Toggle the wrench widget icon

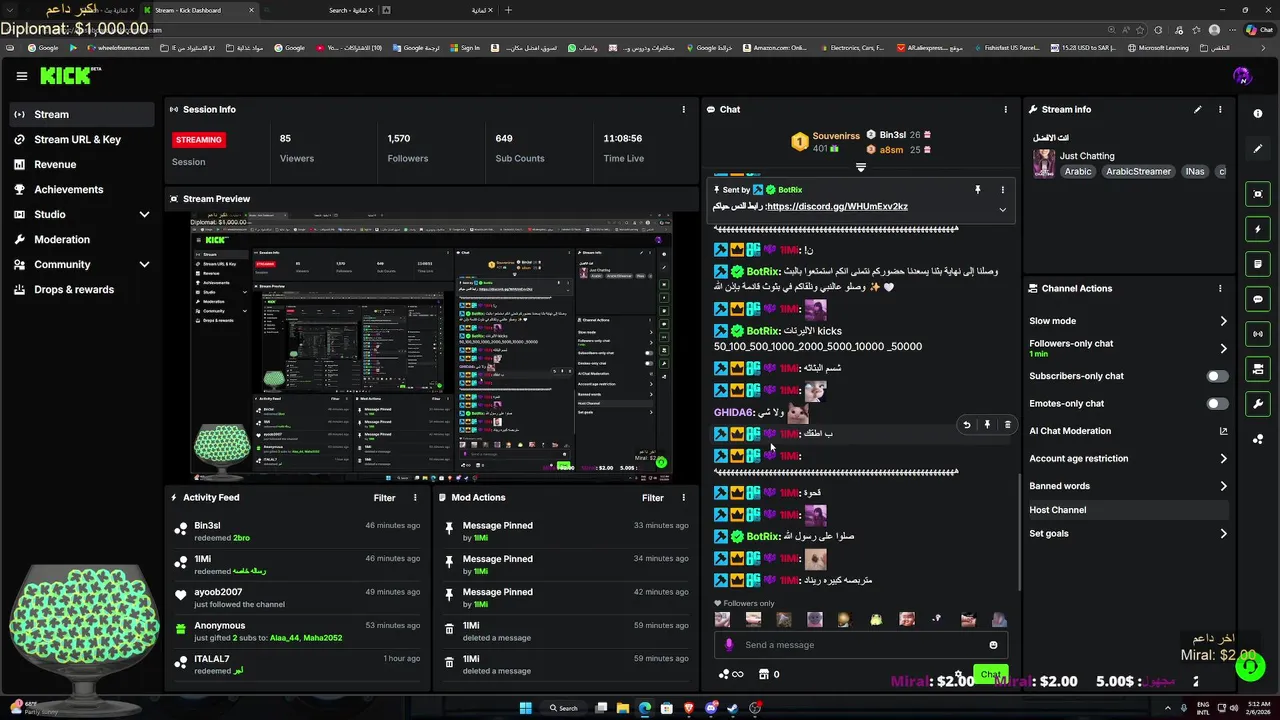[x=1258, y=404]
